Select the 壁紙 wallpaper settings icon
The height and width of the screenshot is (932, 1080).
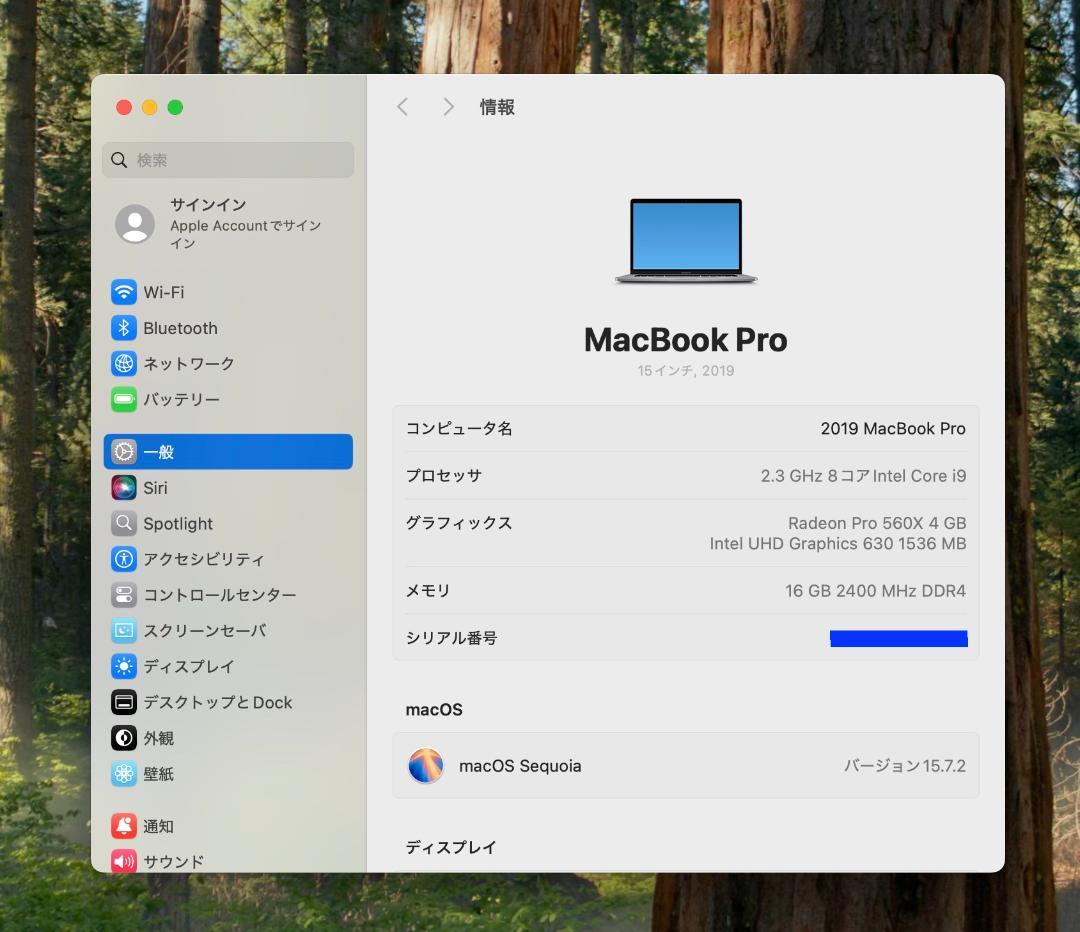[124, 774]
